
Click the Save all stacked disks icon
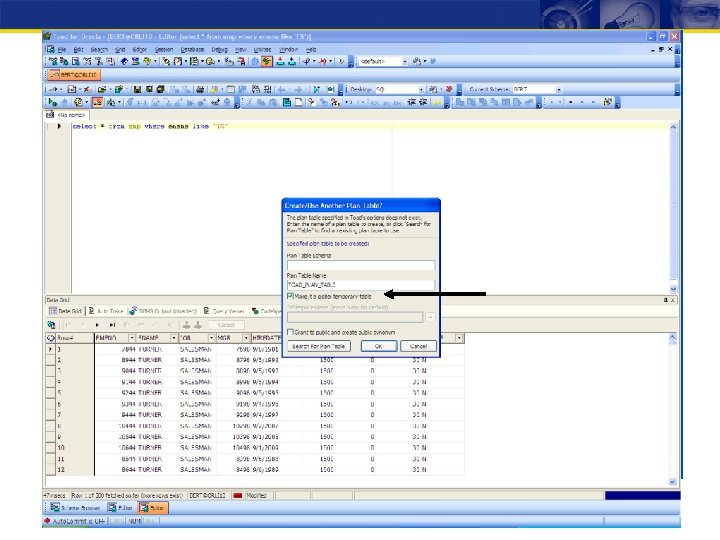pyautogui.click(x=160, y=90)
